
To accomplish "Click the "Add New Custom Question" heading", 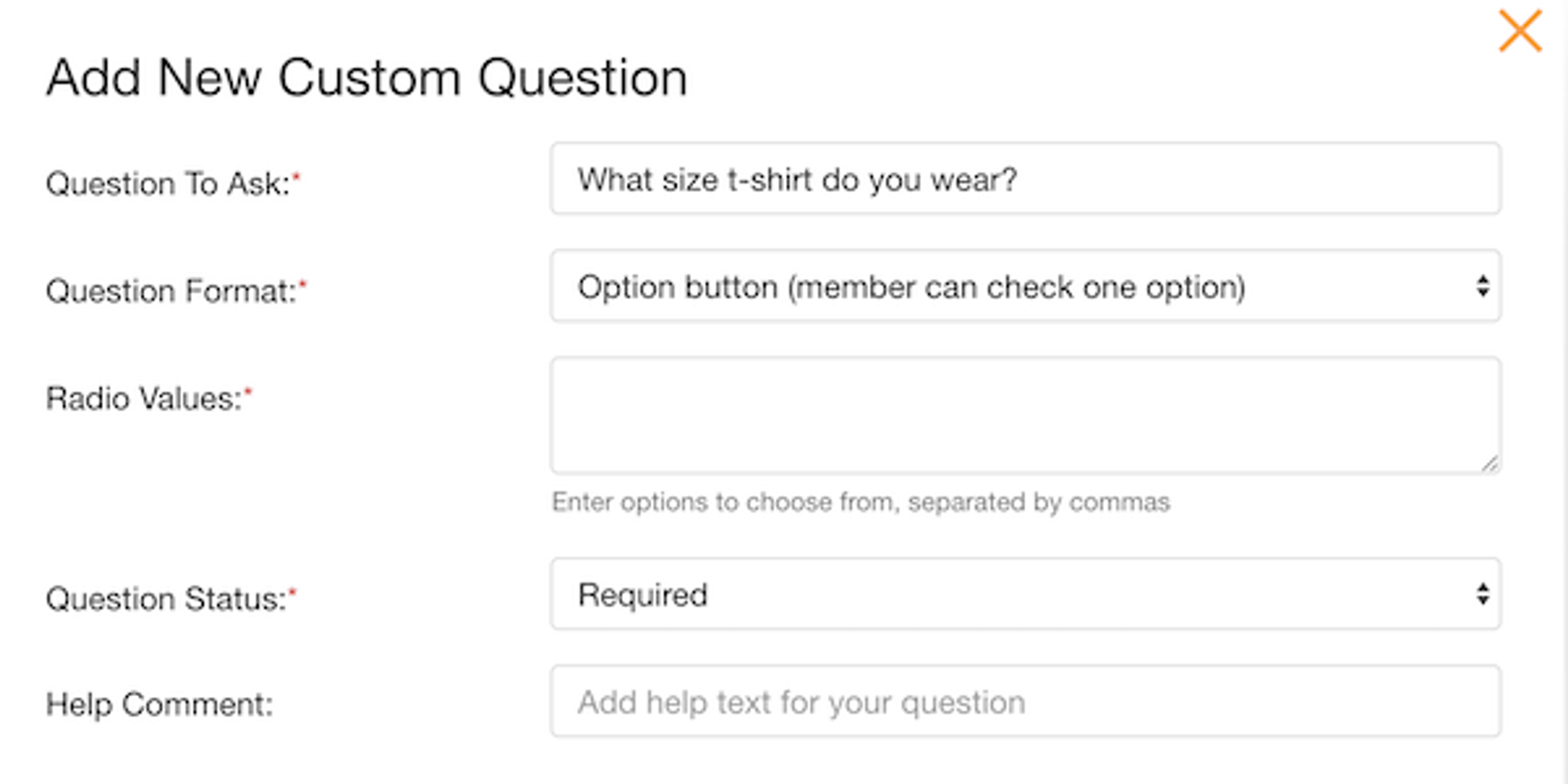I will (x=367, y=78).
